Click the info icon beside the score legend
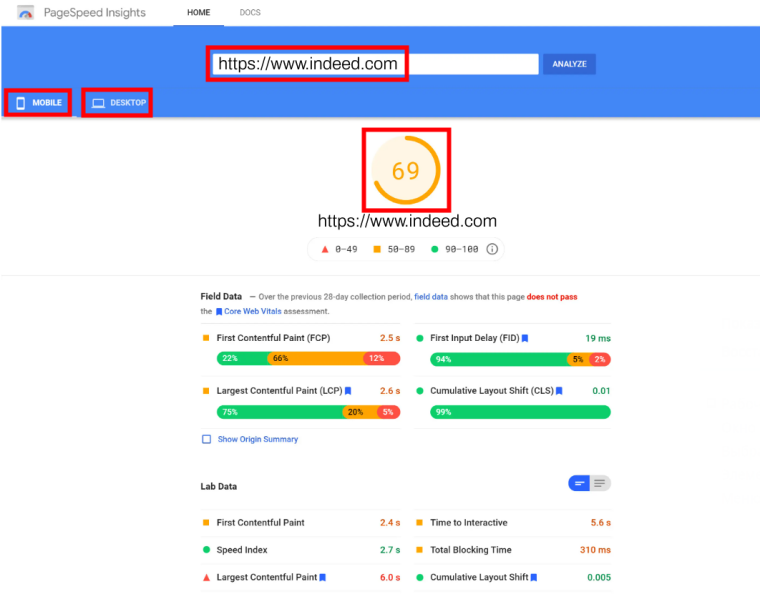The width and height of the screenshot is (760, 594). pos(492,249)
